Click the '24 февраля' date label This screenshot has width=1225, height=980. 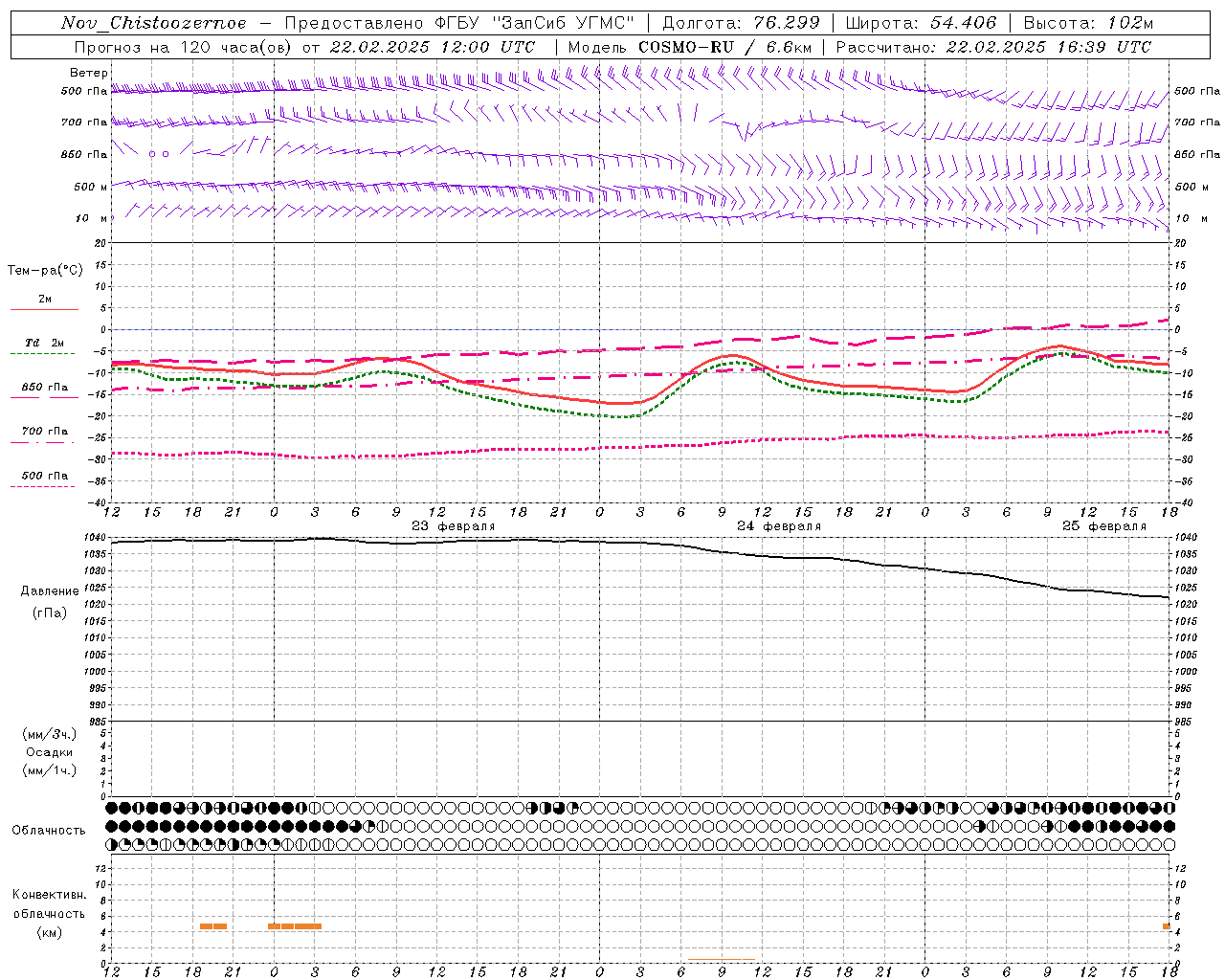click(x=779, y=526)
